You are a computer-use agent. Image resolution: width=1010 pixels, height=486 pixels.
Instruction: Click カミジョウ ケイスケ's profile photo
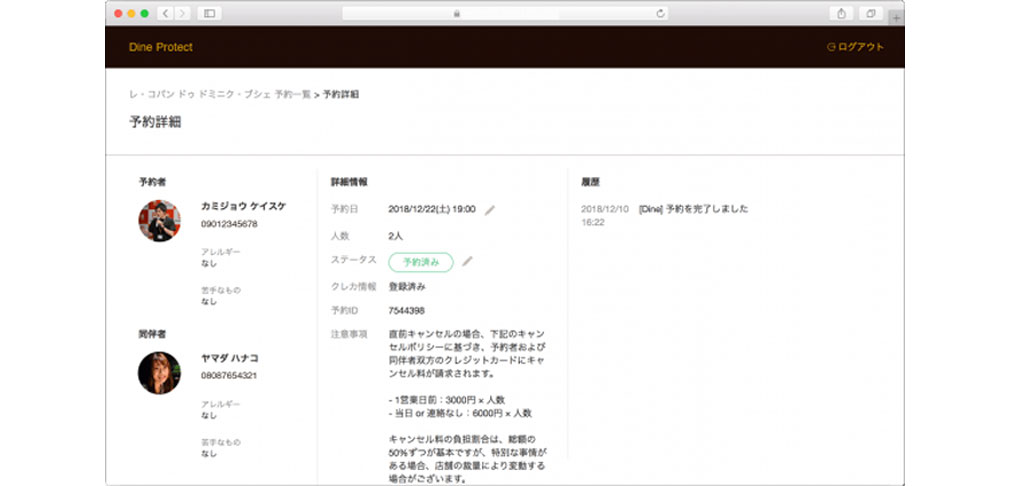160,221
